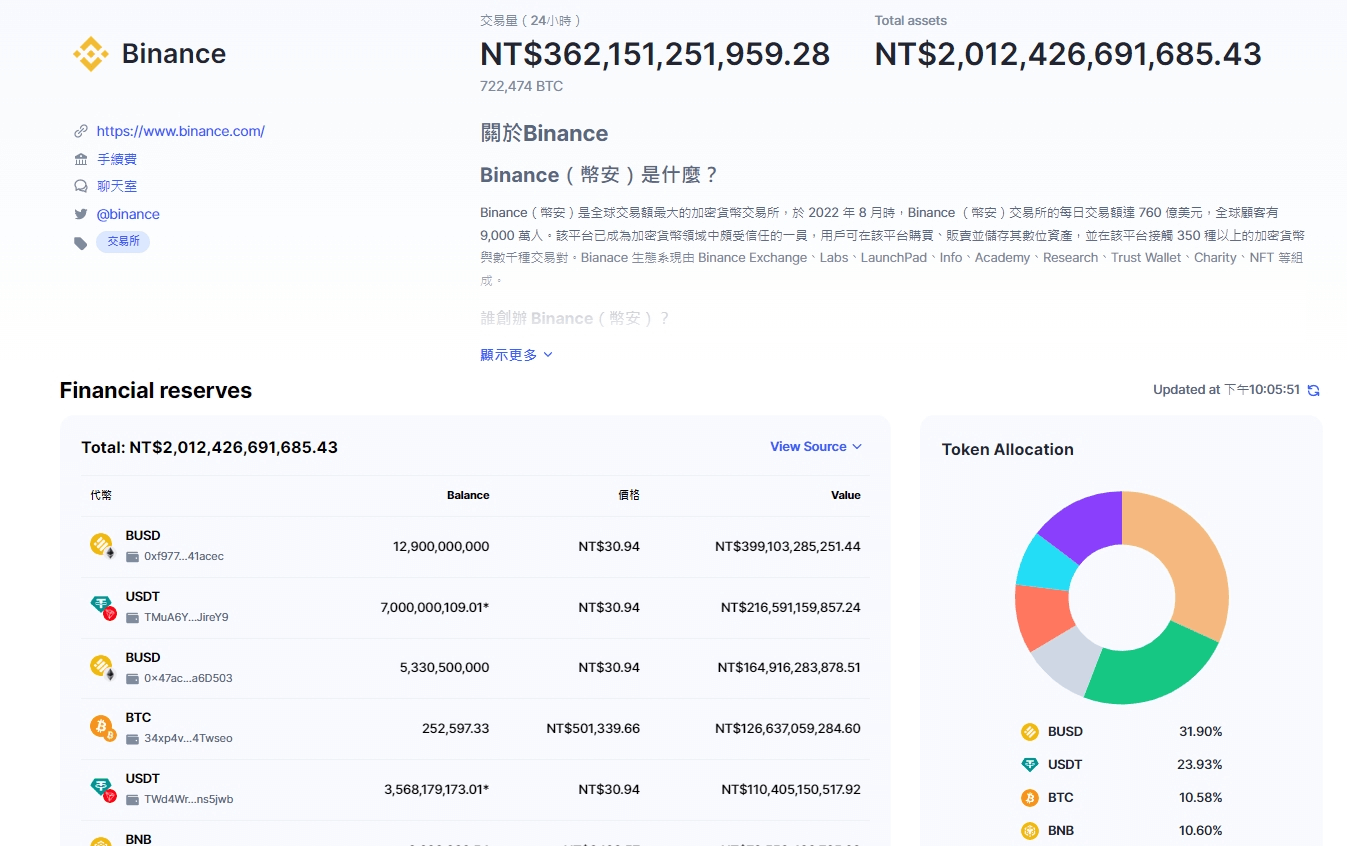The height and width of the screenshot is (846, 1347).
Task: Click the 代幣 column header
Action: pyautogui.click(x=101, y=495)
